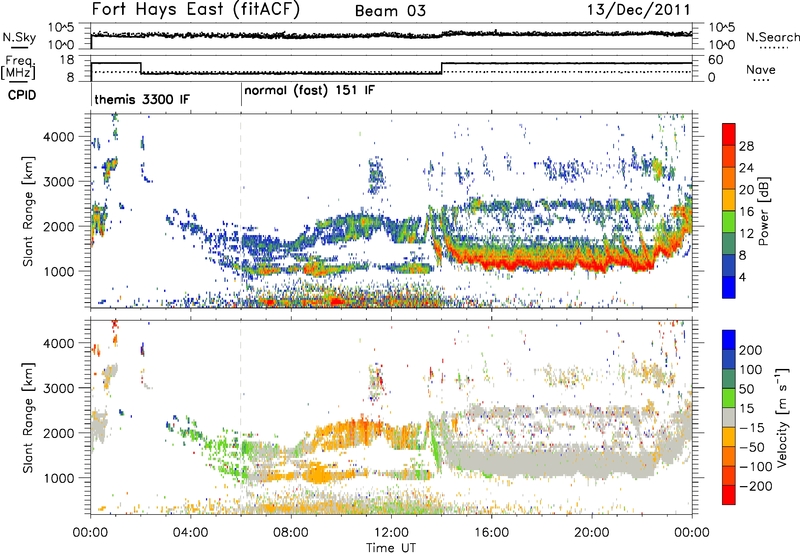The image size is (800, 554).
Task: Click the 'themis 3300 IF' CPID annotation
Action: click(x=142, y=99)
